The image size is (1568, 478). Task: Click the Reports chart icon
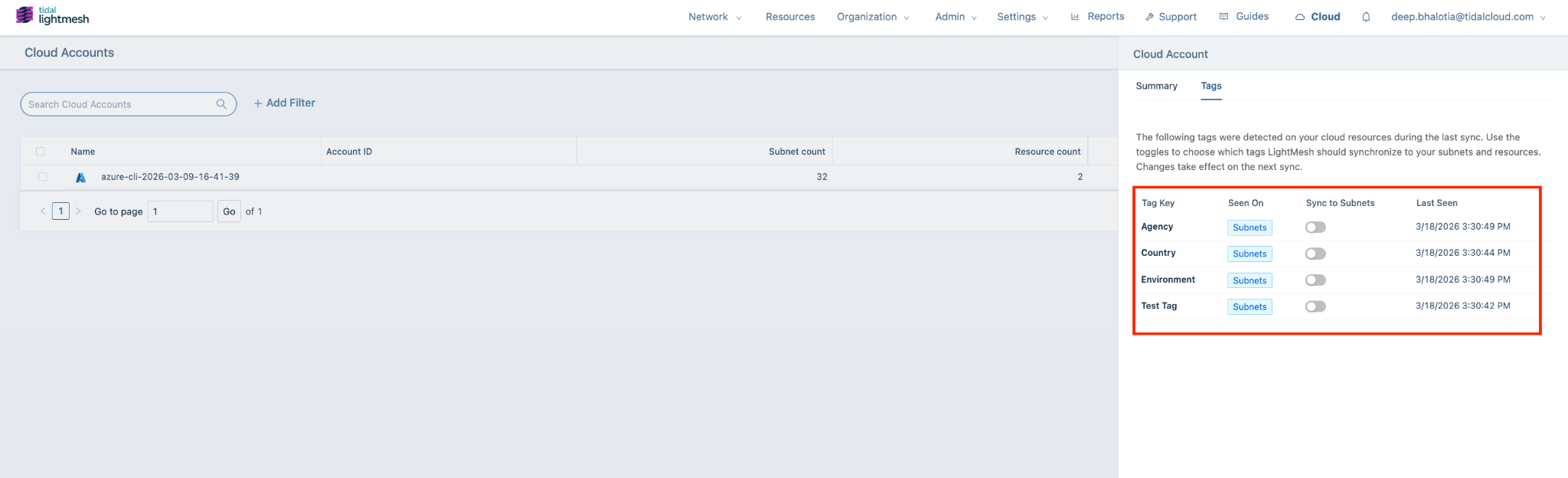coord(1075,16)
